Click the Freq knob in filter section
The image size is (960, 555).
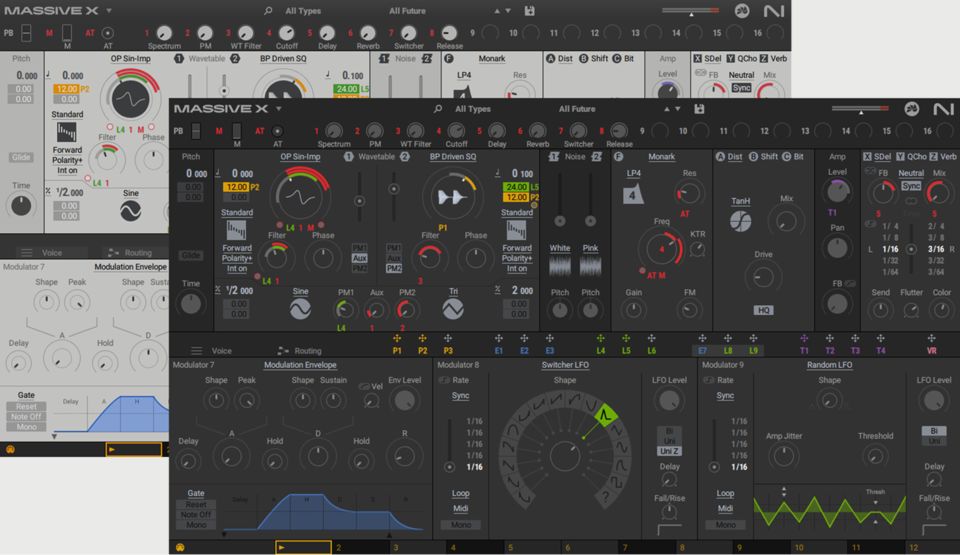point(662,247)
